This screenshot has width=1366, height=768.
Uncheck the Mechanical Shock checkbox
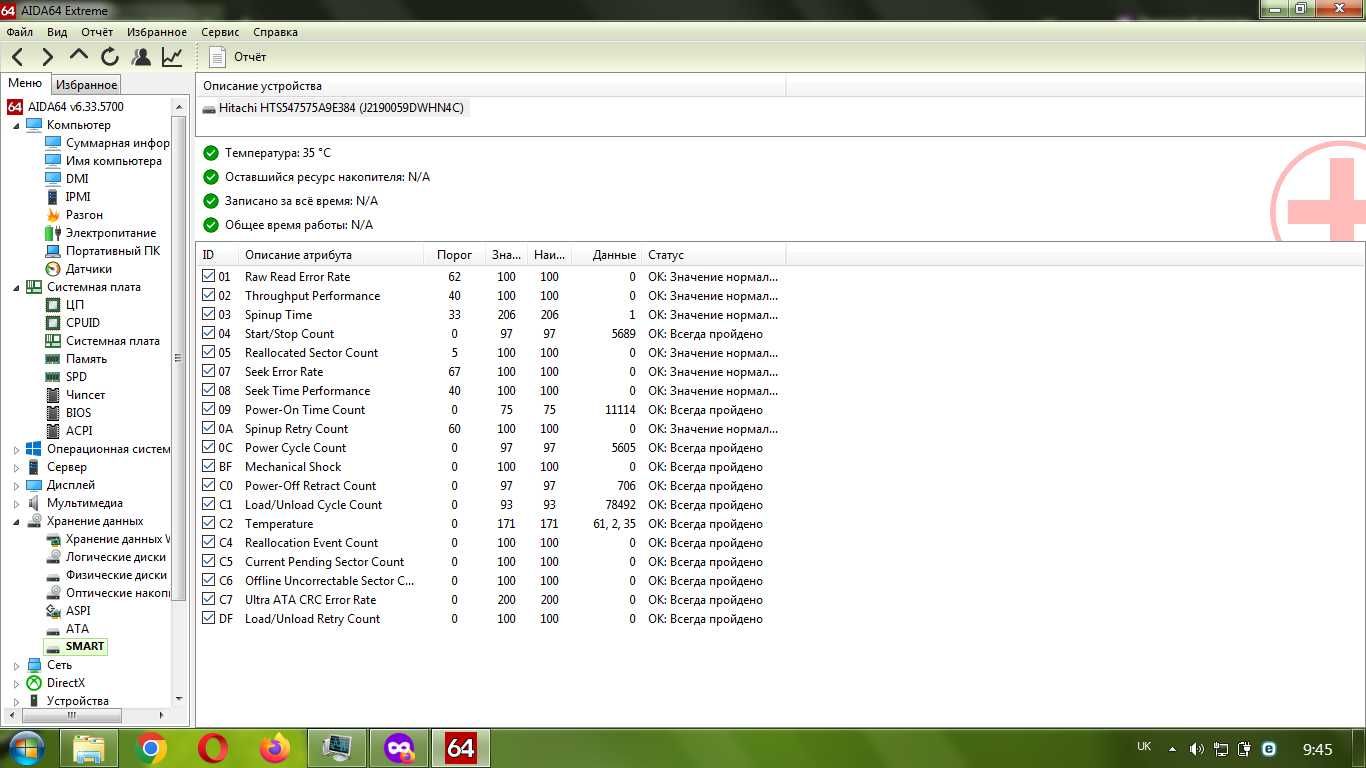point(208,466)
